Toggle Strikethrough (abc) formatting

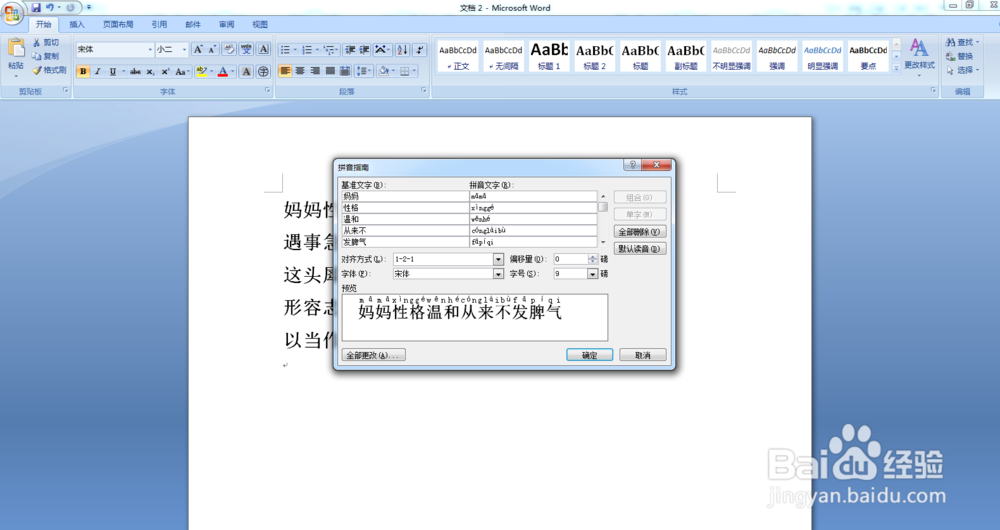pyautogui.click(x=135, y=71)
